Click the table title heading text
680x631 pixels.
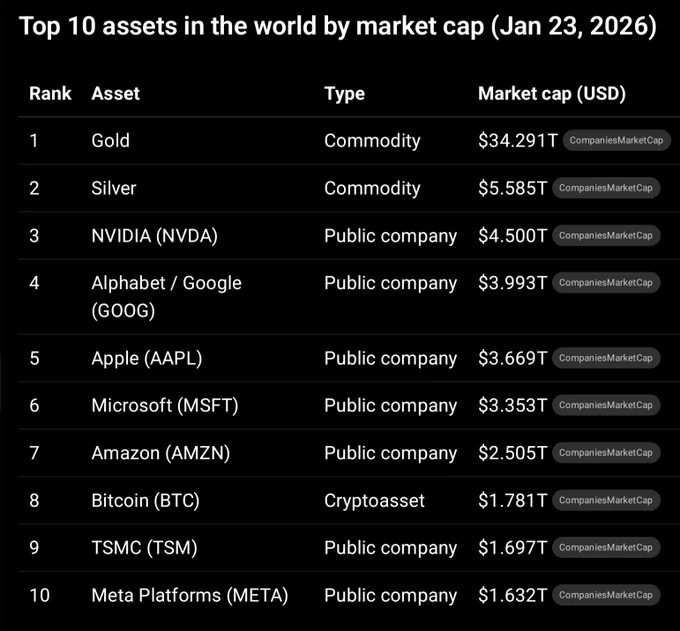point(338,26)
